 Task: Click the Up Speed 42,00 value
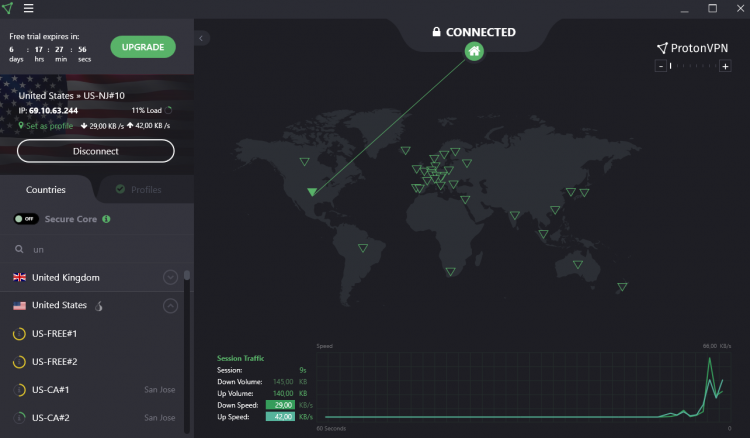280,417
